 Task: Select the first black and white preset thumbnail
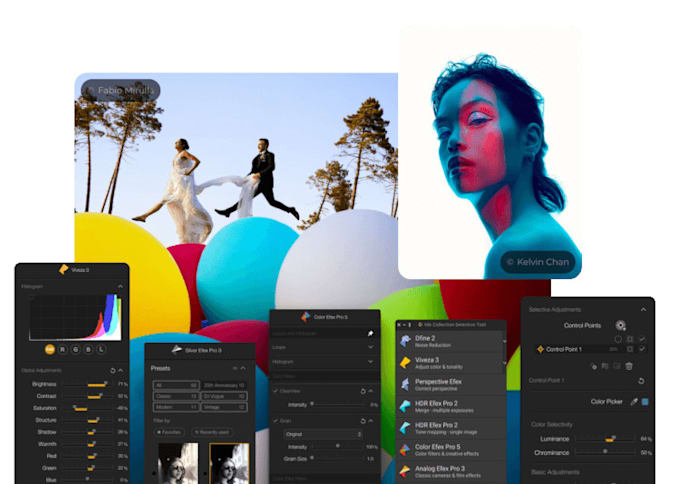tap(178, 463)
